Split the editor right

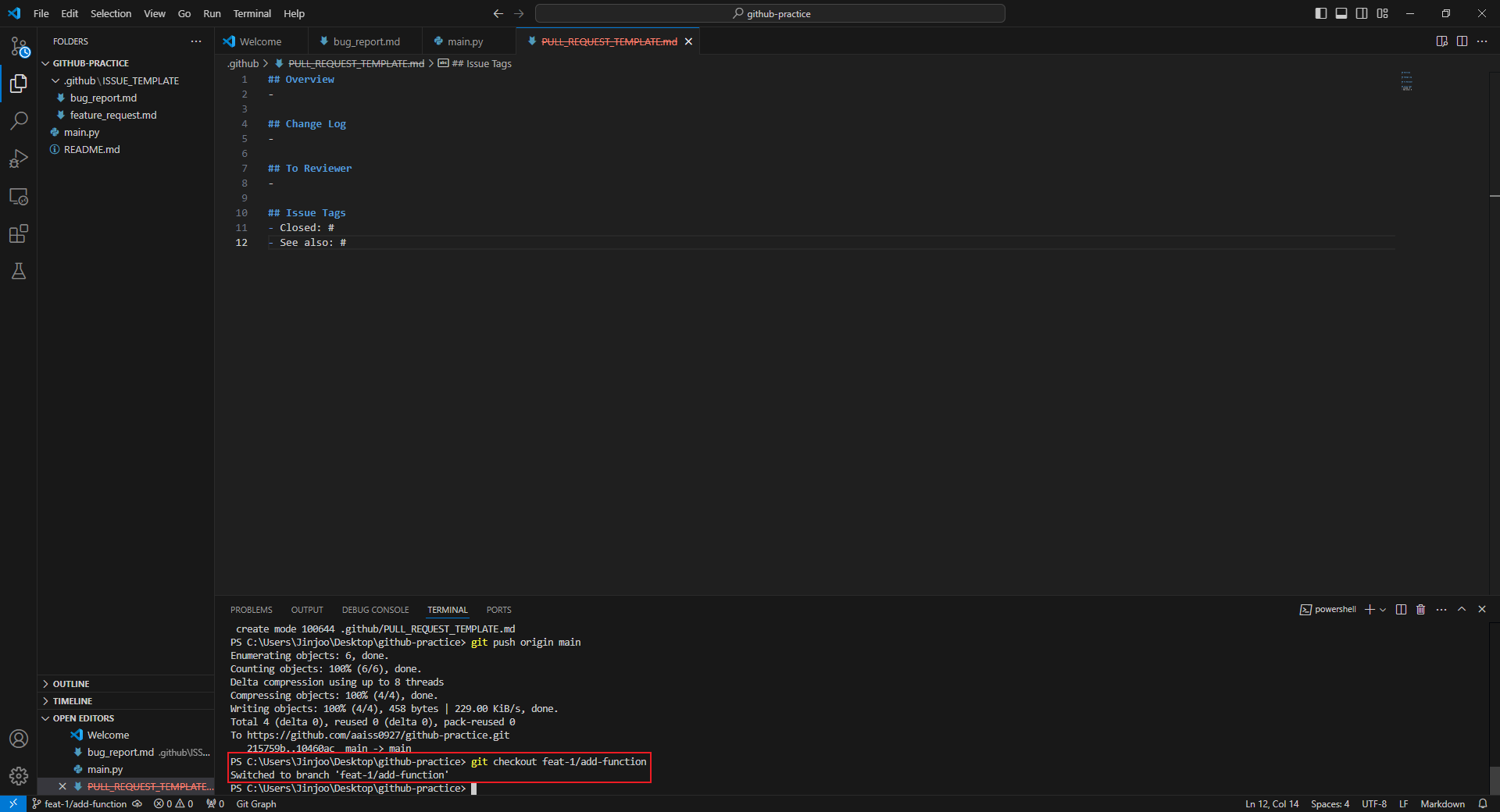pyautogui.click(x=1462, y=41)
